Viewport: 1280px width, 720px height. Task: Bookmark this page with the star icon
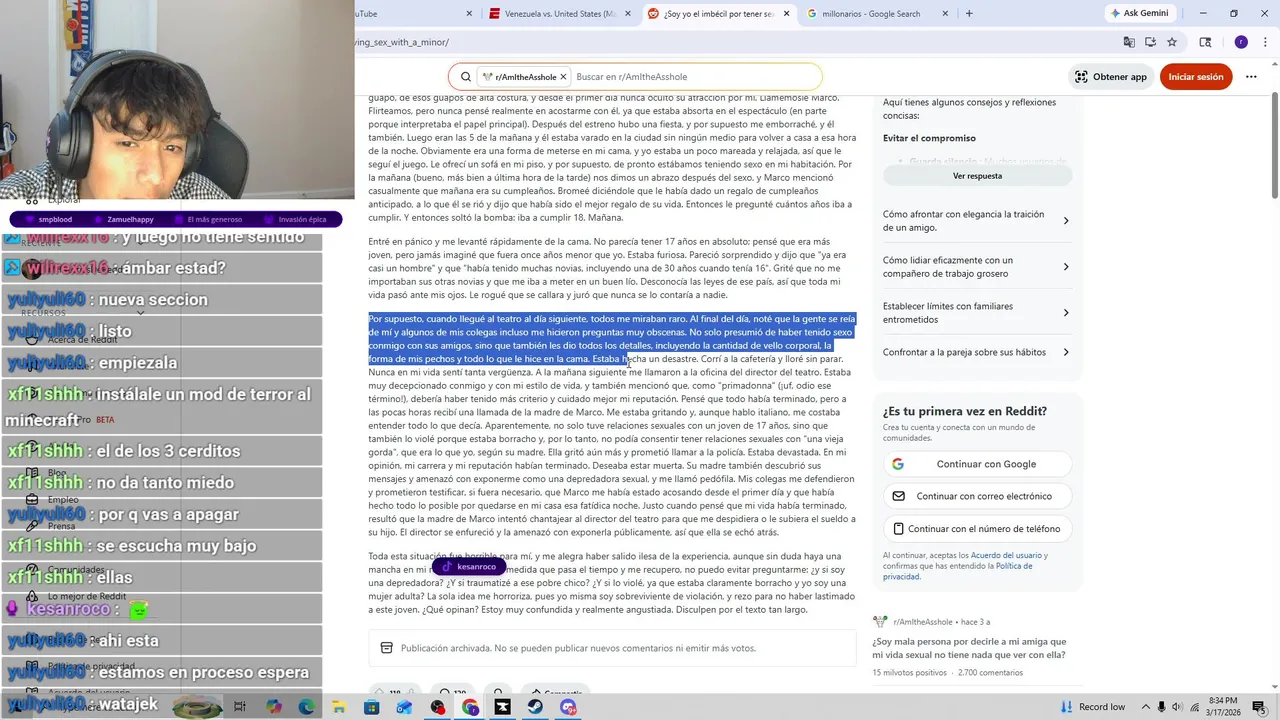[1172, 42]
